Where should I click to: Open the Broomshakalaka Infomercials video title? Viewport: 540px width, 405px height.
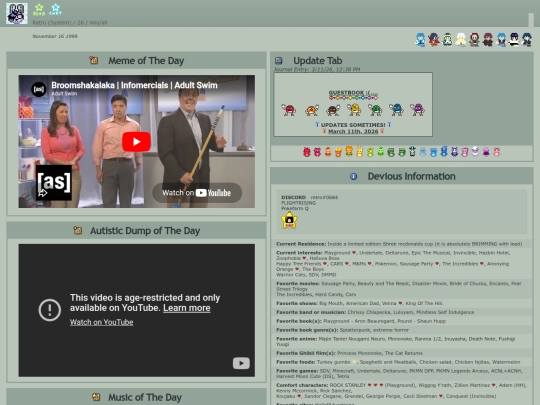point(134,85)
